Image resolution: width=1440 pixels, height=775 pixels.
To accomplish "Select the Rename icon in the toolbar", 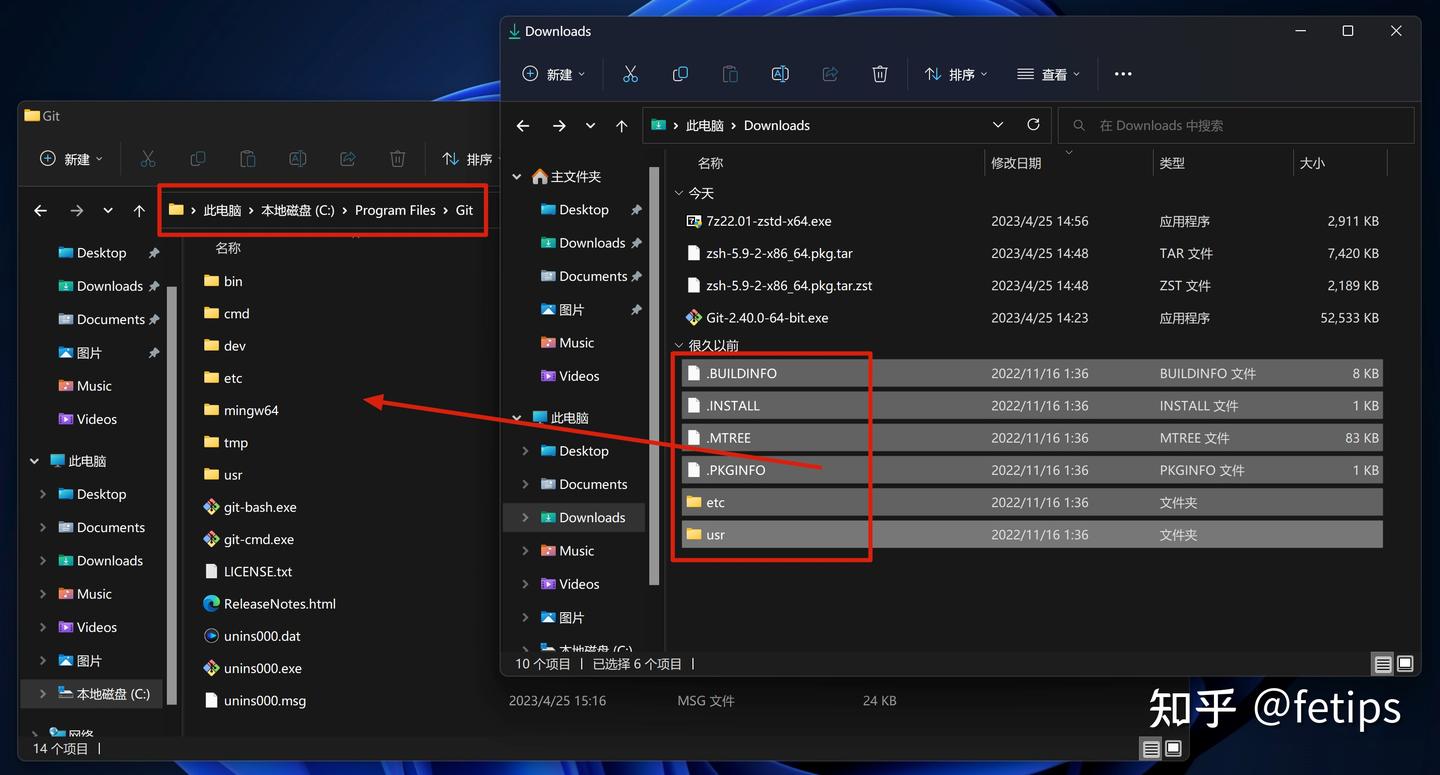I will point(780,73).
